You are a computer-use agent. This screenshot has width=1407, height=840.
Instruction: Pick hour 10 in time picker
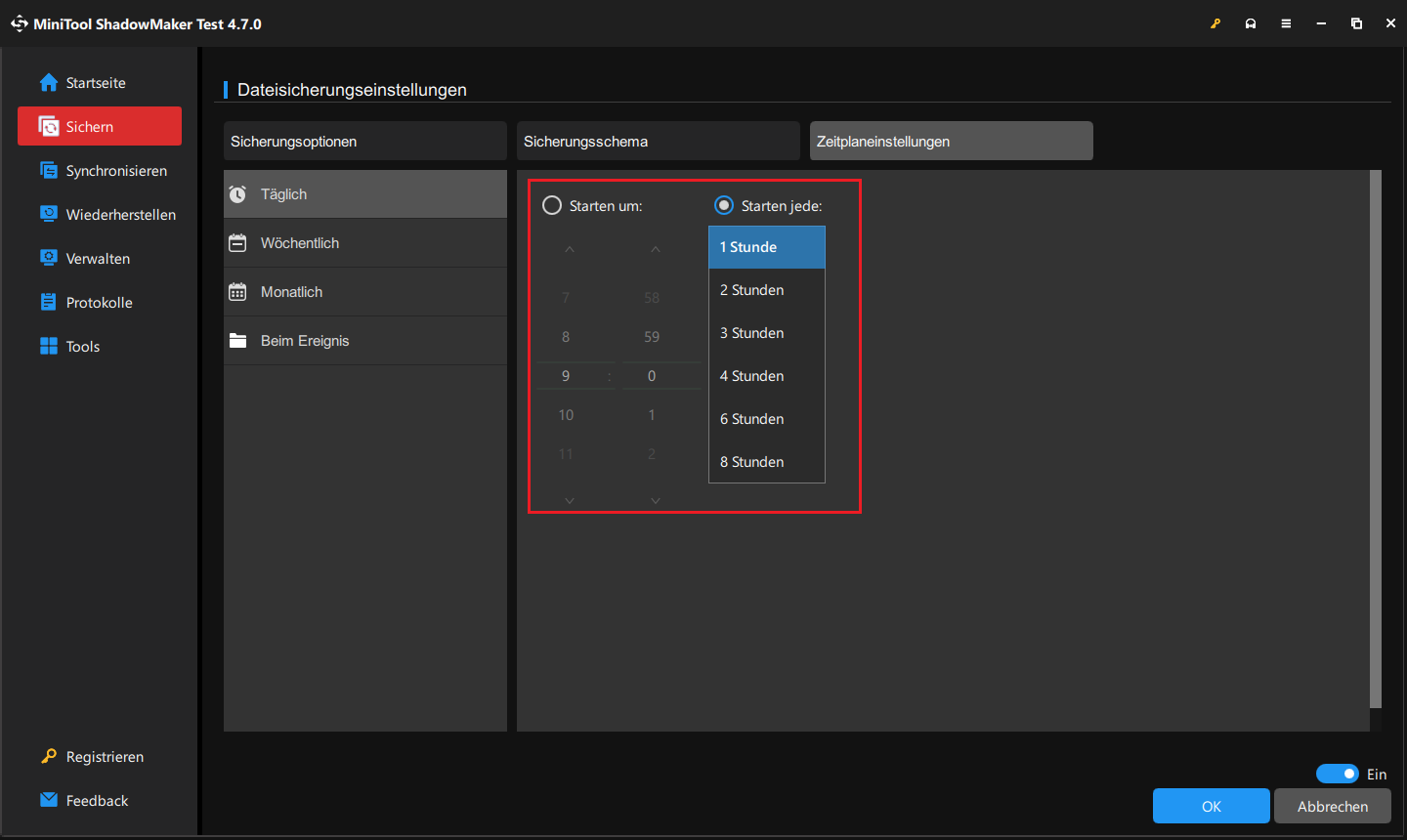click(x=566, y=415)
